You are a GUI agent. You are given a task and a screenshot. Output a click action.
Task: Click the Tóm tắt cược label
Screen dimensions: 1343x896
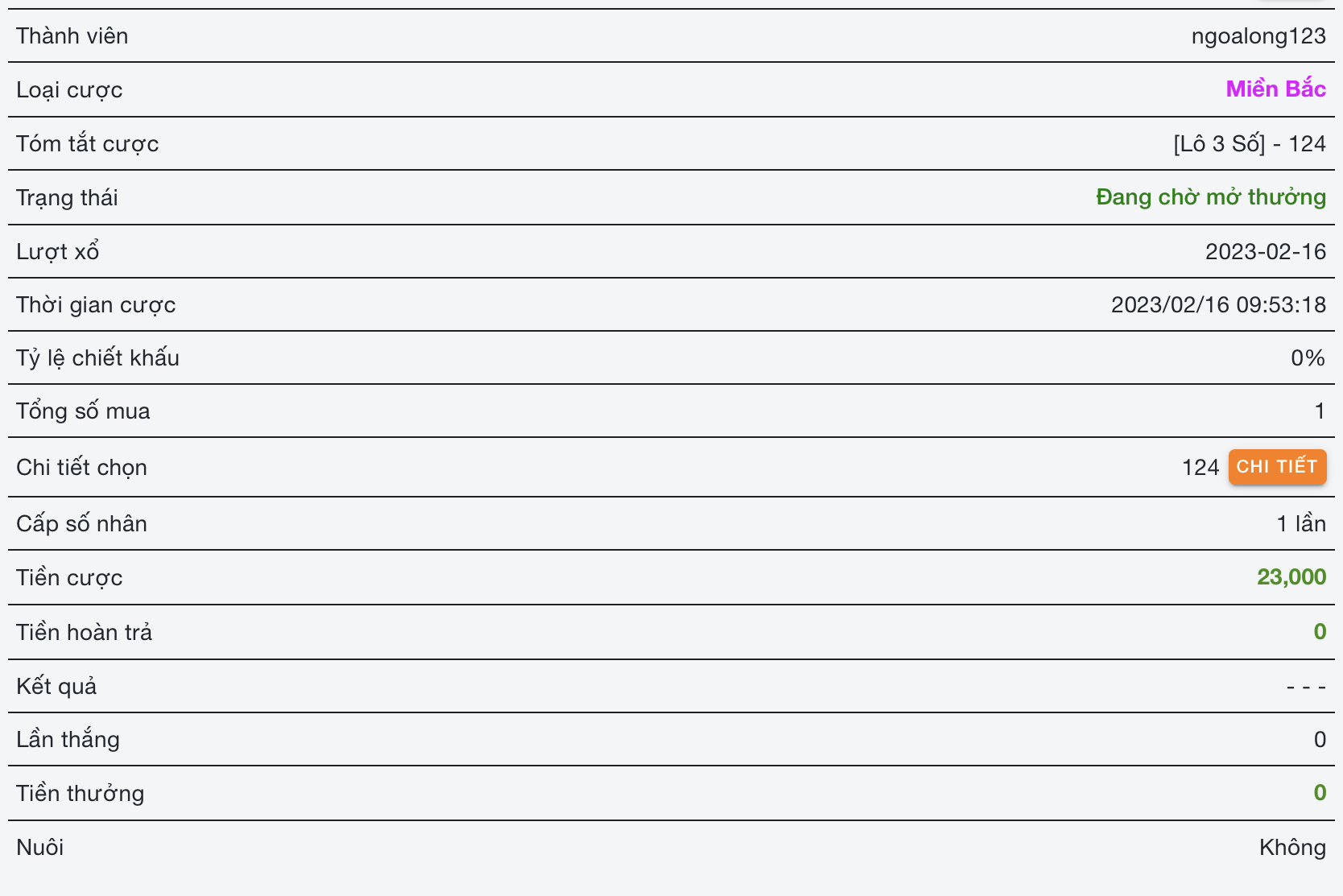(x=88, y=144)
